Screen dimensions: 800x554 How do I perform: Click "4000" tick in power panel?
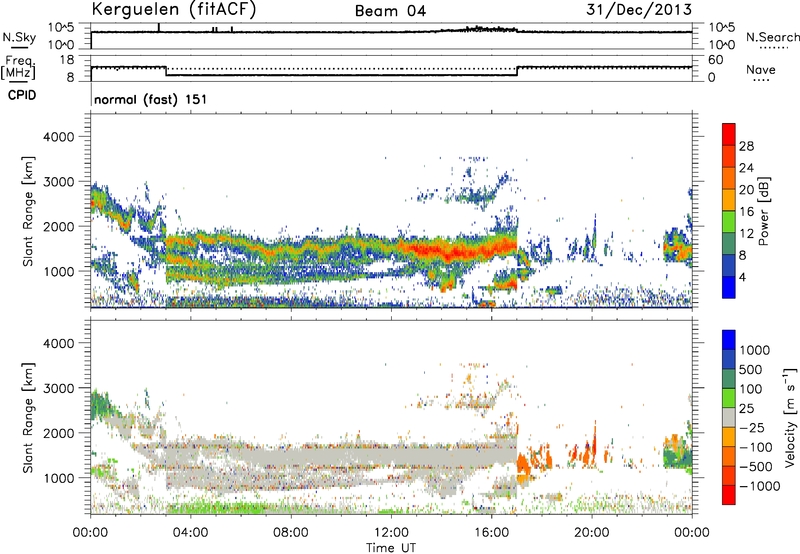(58, 137)
